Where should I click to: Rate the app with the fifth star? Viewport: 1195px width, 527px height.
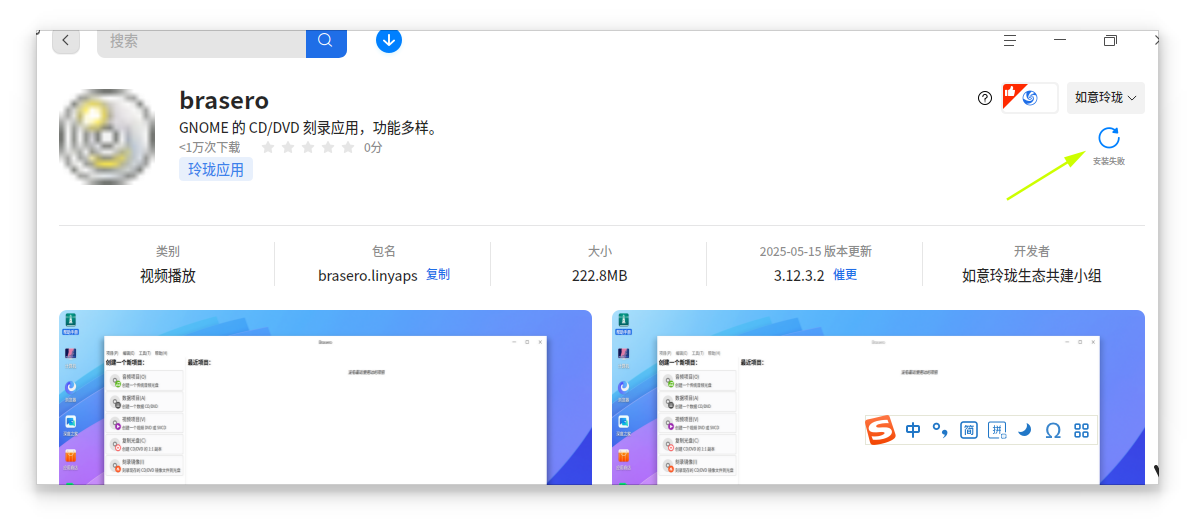click(x=348, y=147)
